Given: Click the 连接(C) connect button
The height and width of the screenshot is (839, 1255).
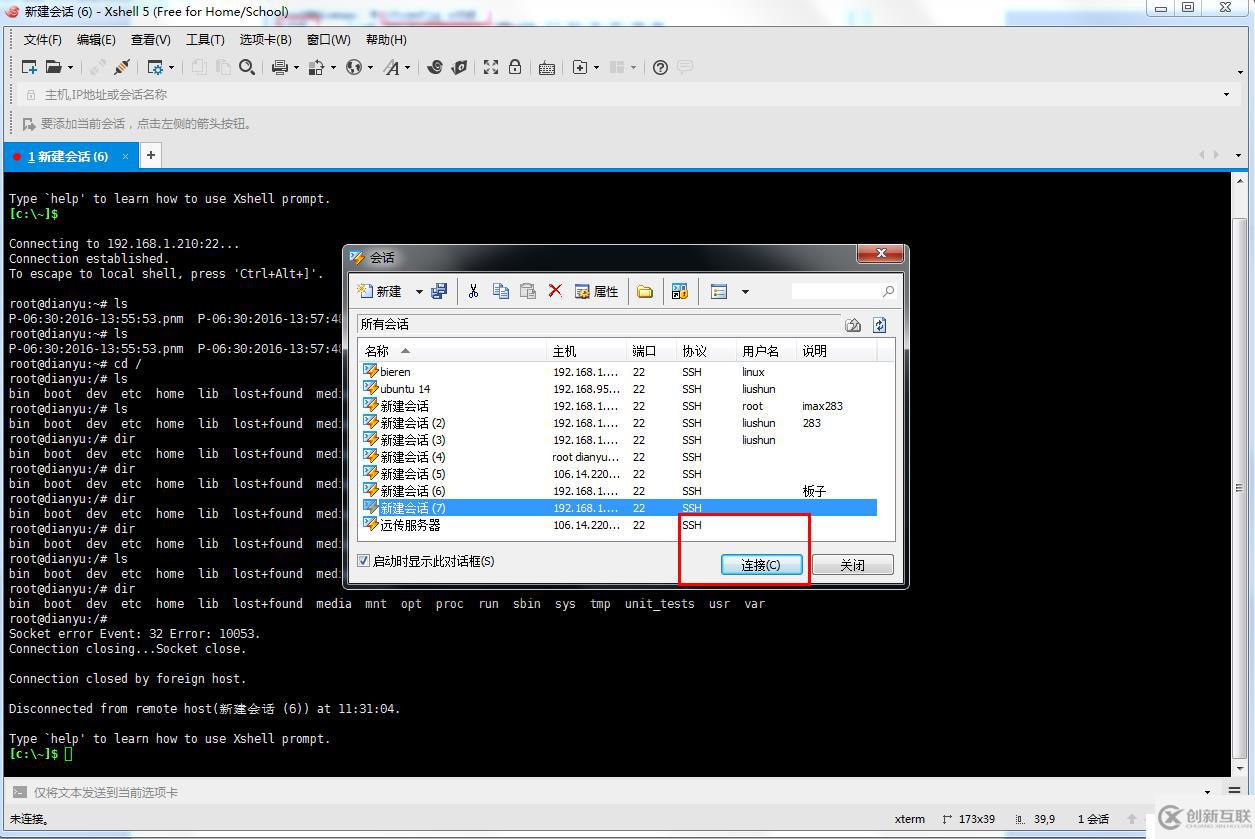Looking at the screenshot, I should pyautogui.click(x=762, y=565).
